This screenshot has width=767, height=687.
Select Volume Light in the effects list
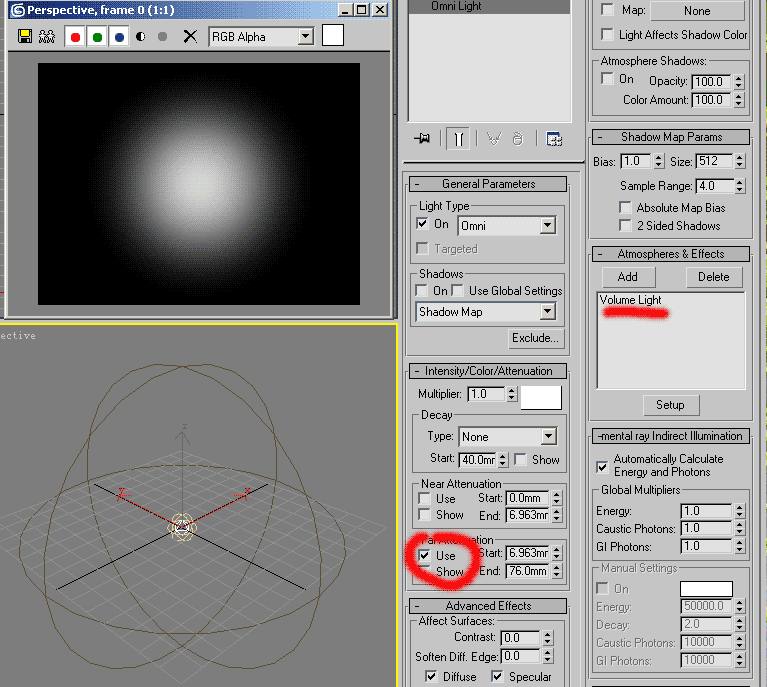630,300
